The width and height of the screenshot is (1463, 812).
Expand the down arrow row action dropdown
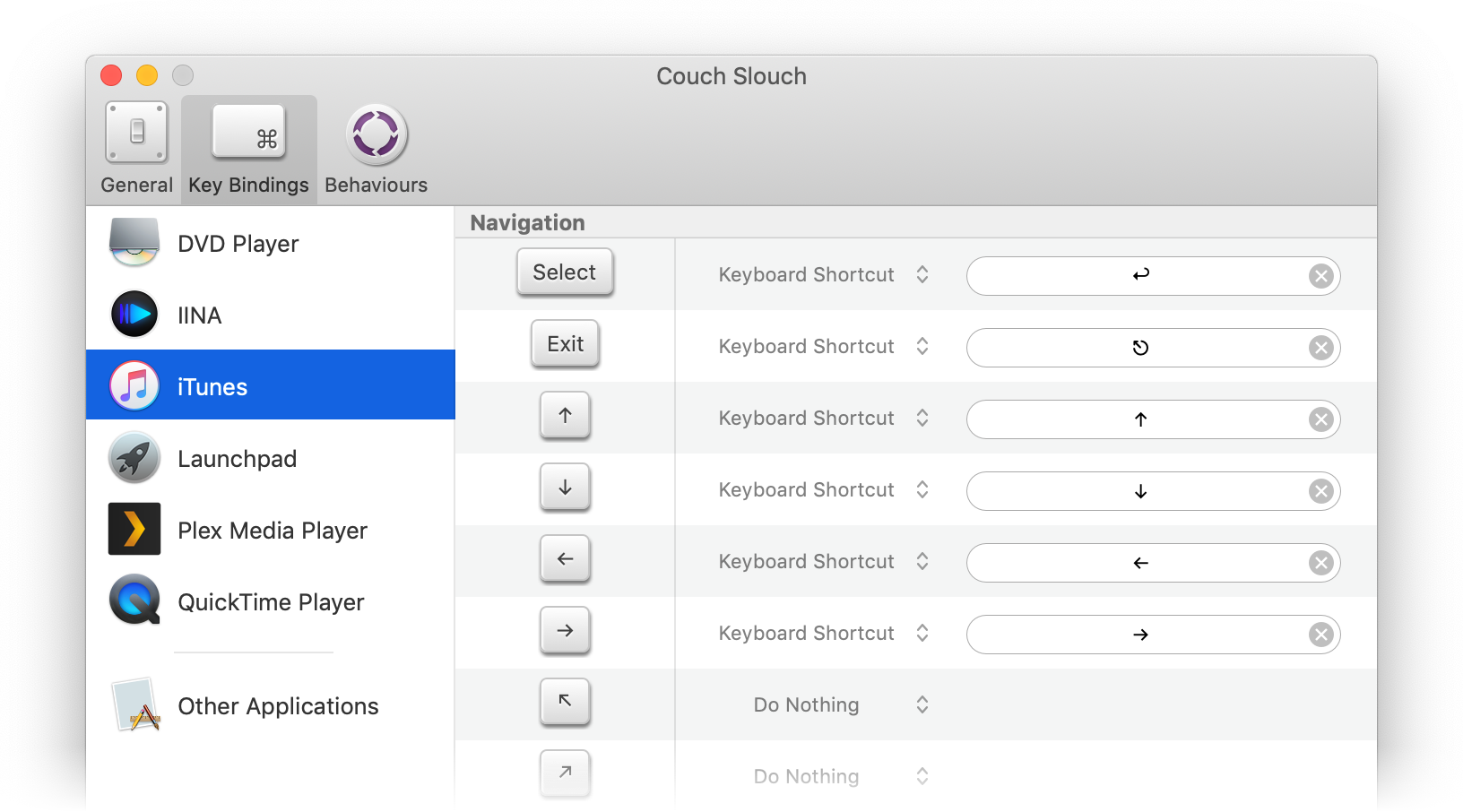point(823,490)
